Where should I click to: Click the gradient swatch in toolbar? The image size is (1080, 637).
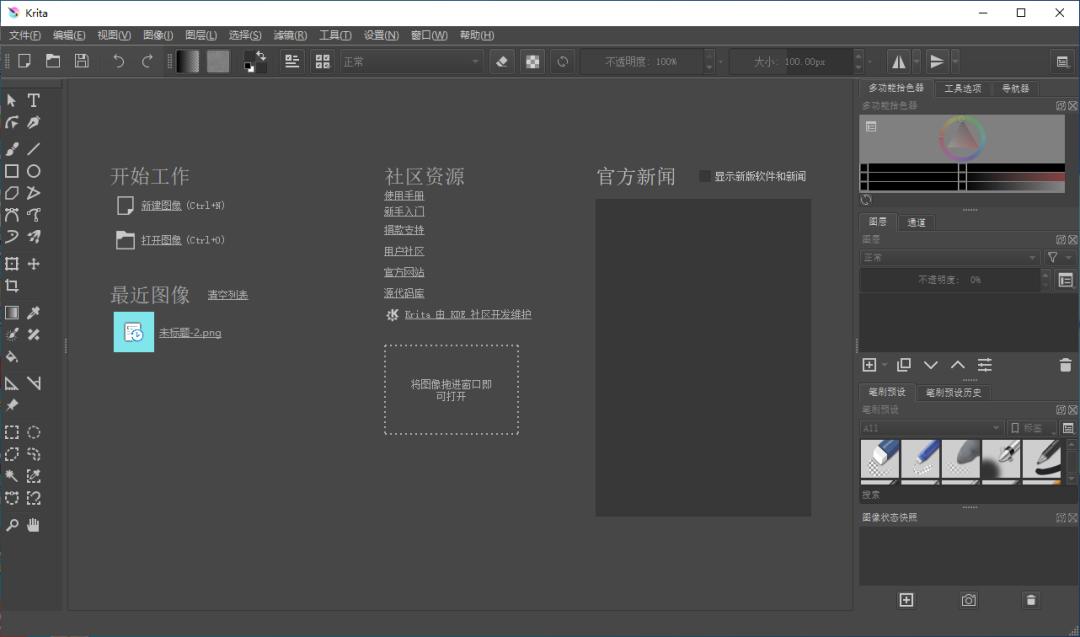pos(187,61)
